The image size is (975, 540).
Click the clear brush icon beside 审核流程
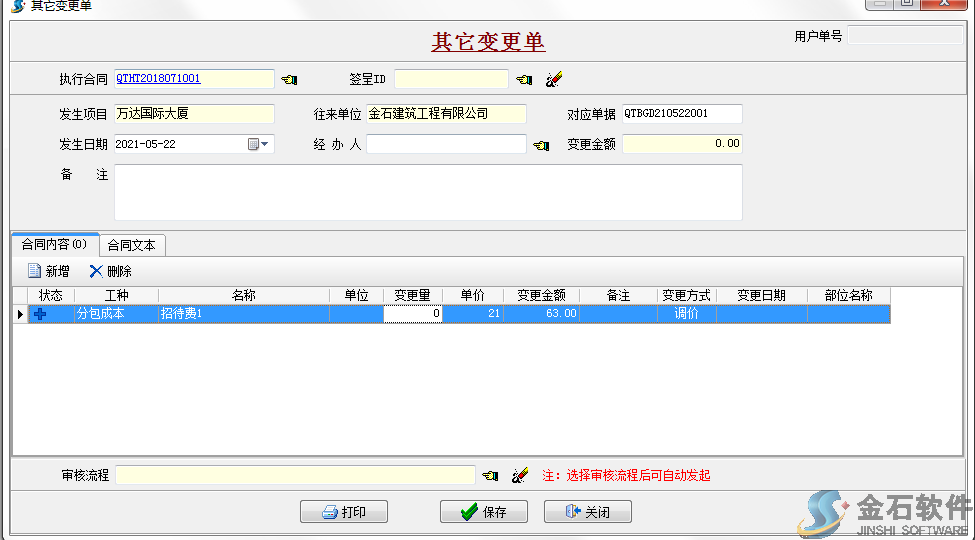click(519, 476)
